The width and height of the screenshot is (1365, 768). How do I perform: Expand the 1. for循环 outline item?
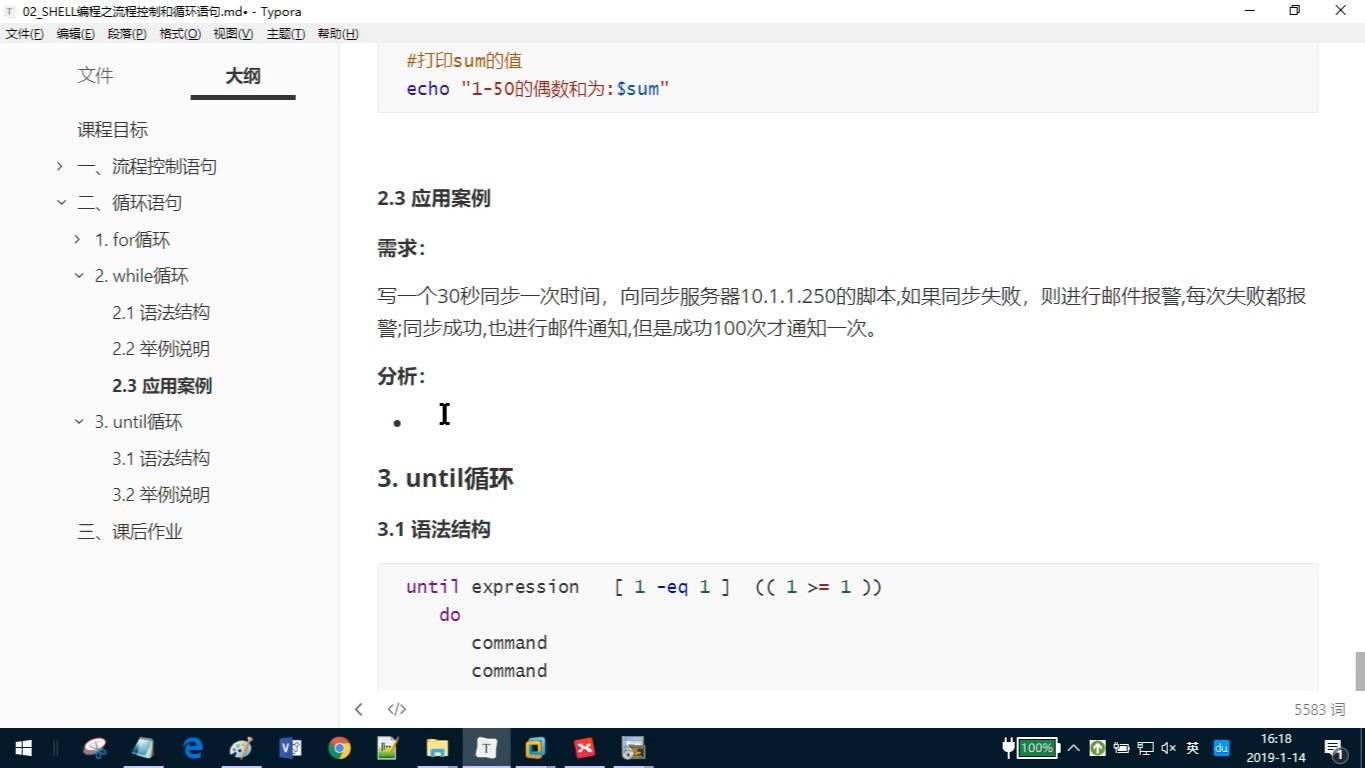click(x=78, y=240)
